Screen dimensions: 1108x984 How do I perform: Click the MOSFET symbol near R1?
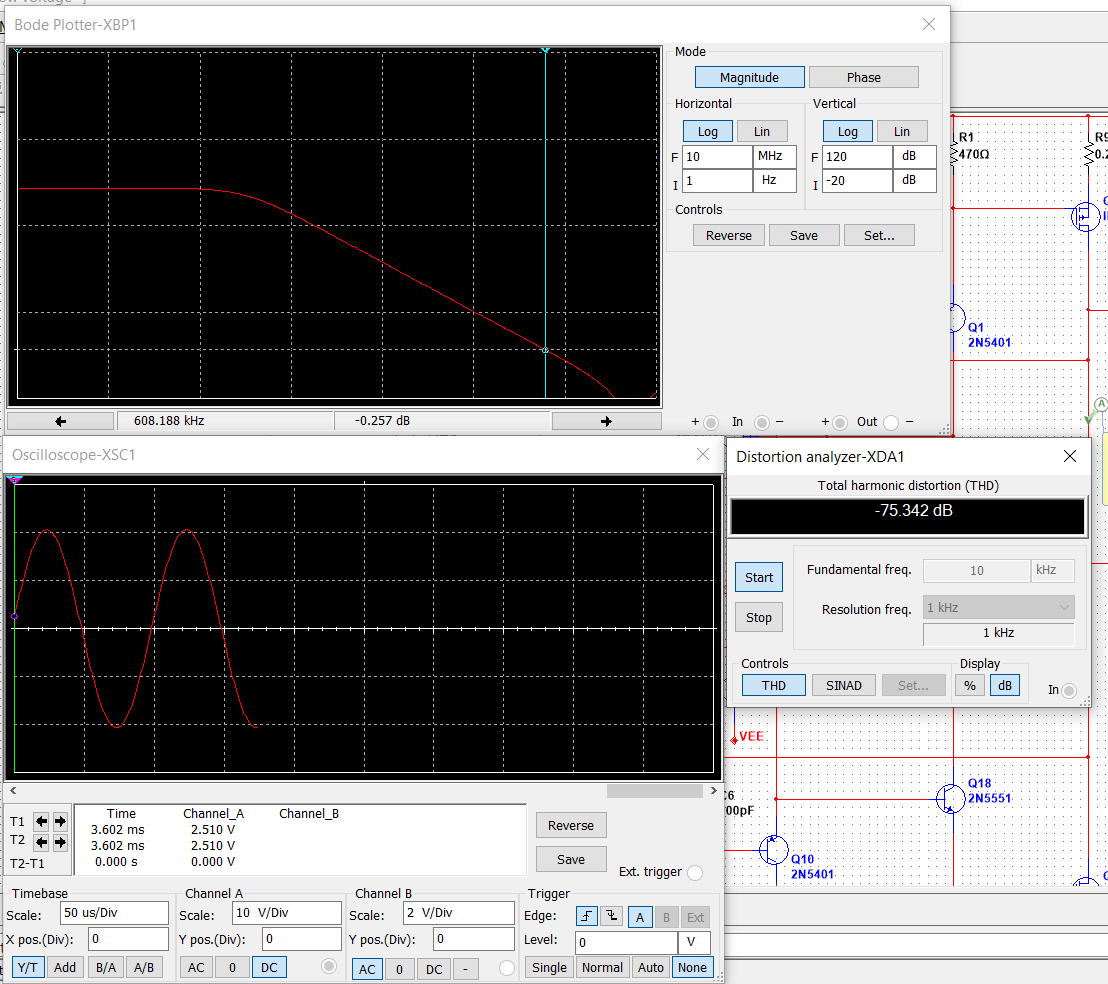coord(1086,216)
